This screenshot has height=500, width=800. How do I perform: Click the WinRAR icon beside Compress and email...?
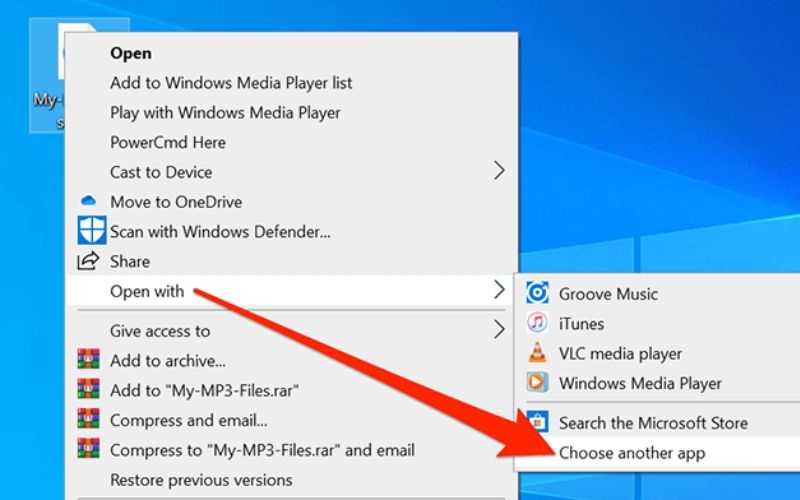click(88, 419)
